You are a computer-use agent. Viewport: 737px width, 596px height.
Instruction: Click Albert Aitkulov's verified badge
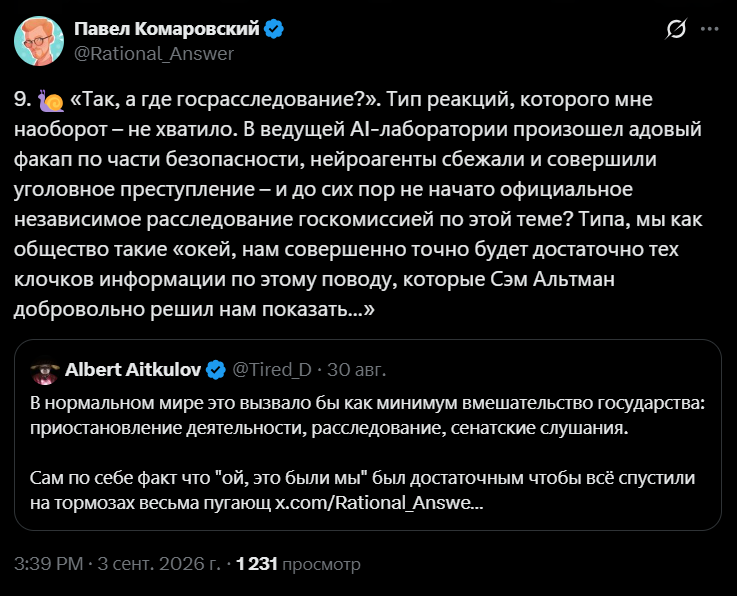point(216,370)
